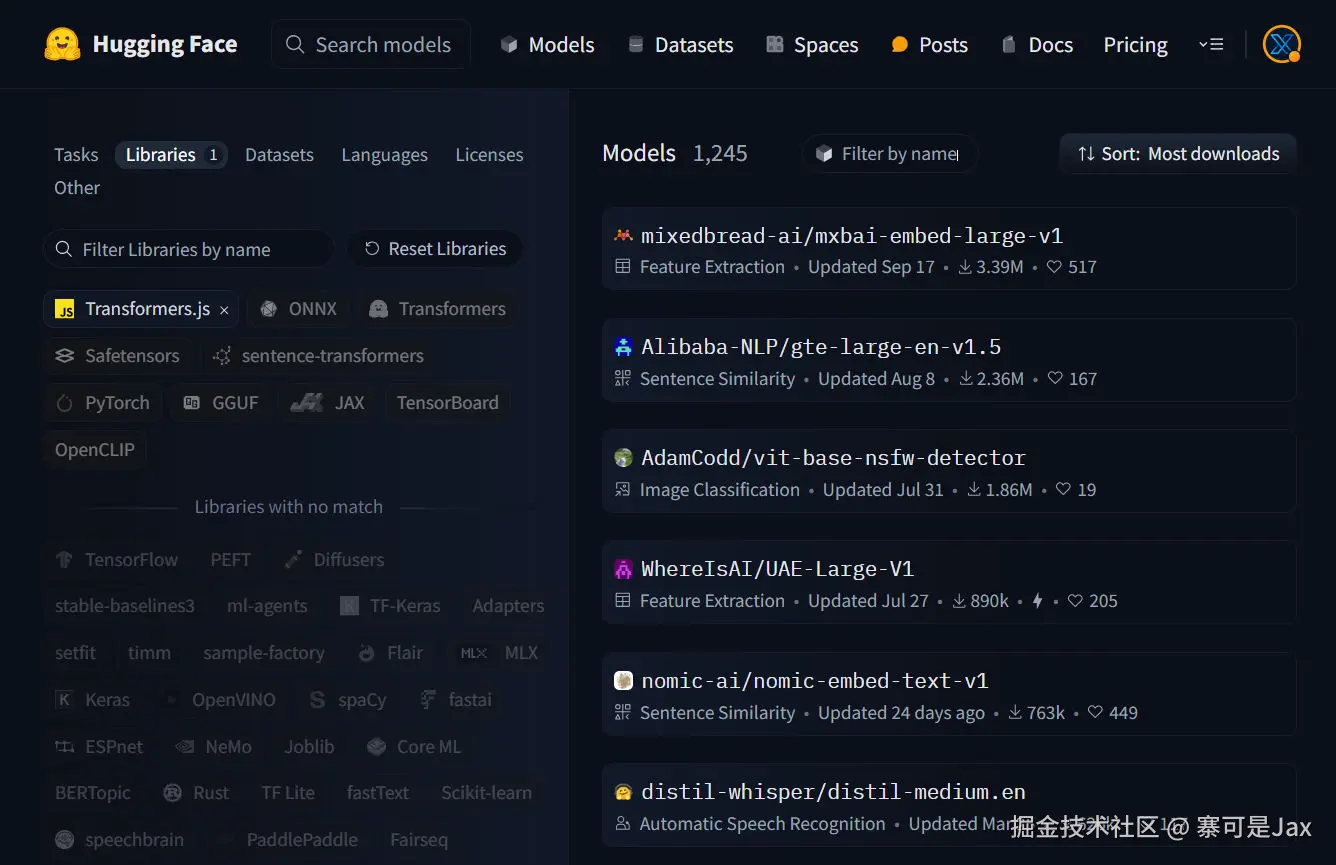Click the disabled spaCy library tag

pyautogui.click(x=347, y=700)
